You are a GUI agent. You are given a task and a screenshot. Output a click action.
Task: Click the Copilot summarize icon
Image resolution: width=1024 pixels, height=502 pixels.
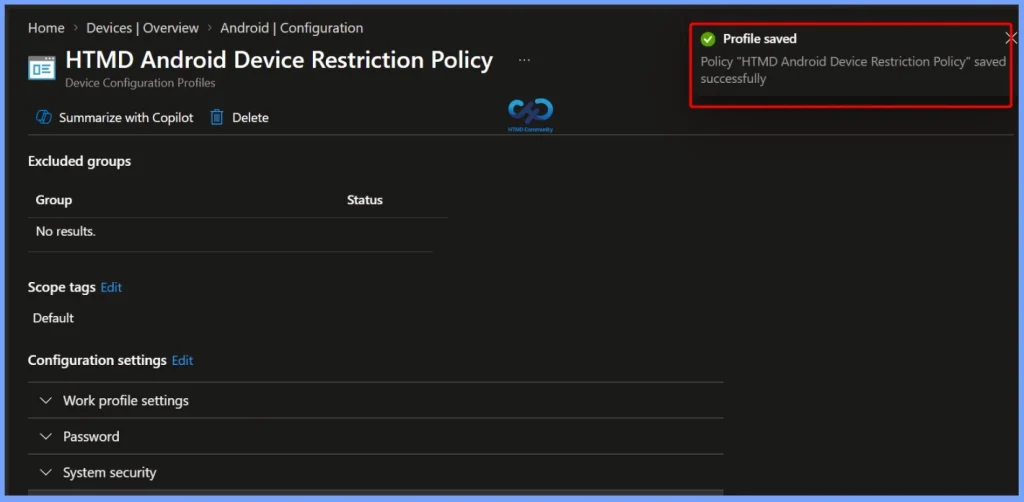tap(44, 118)
